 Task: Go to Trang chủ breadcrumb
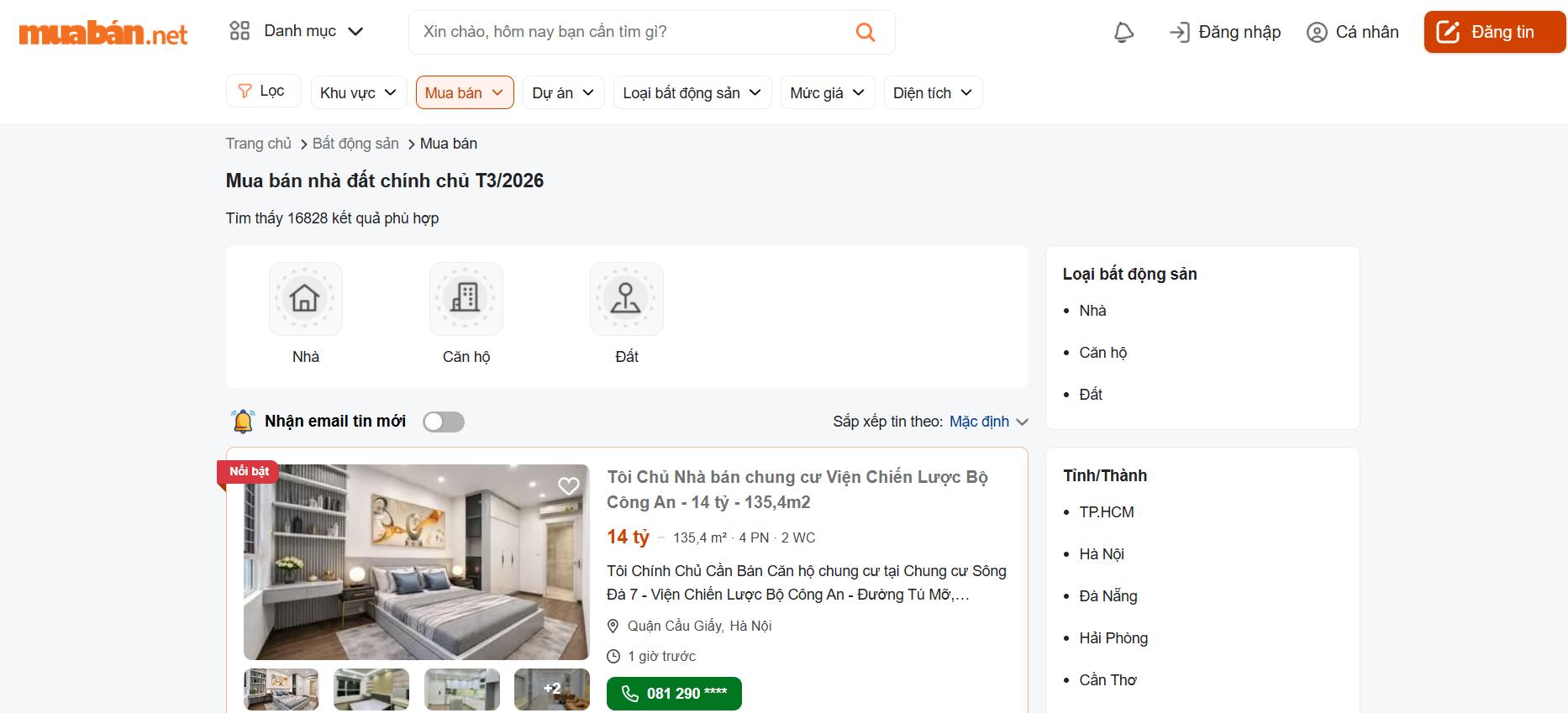(x=258, y=144)
